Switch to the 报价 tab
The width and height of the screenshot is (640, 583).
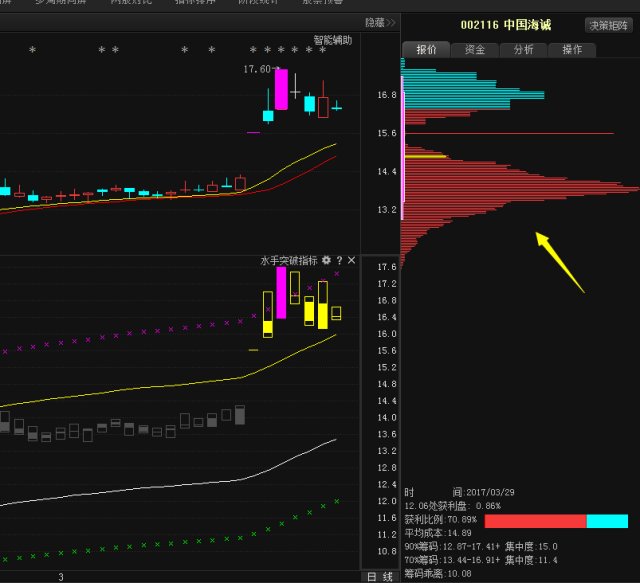tap(426, 50)
